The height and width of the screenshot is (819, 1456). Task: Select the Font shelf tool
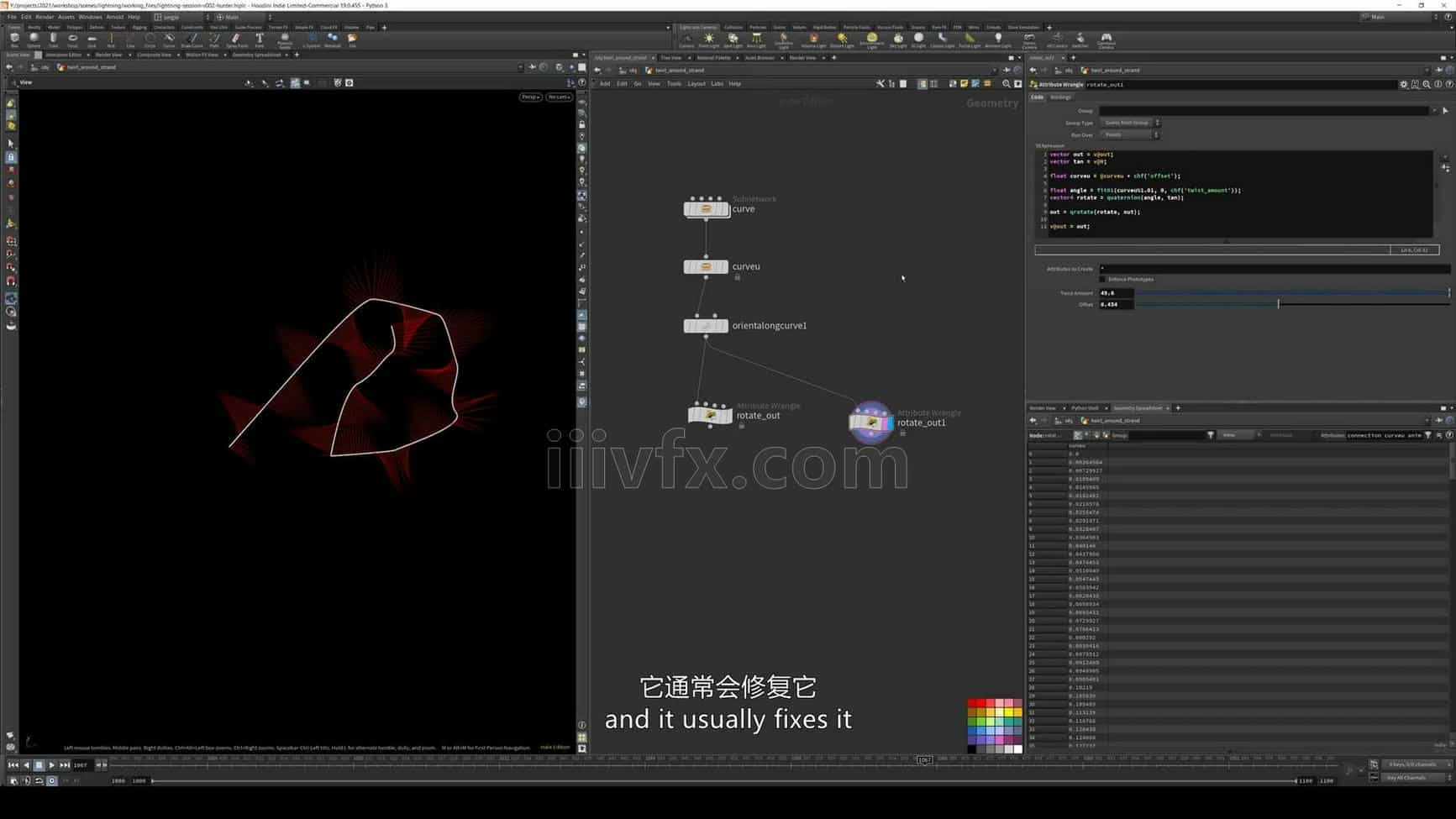click(x=259, y=39)
